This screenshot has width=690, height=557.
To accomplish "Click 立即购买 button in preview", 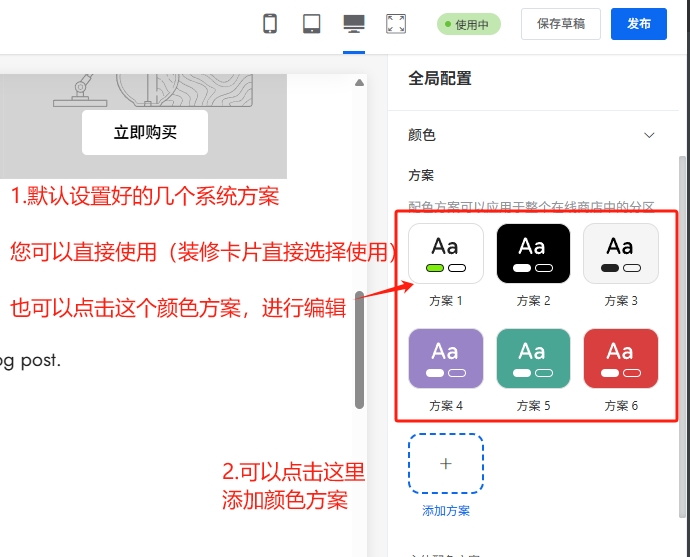I will pos(145,132).
